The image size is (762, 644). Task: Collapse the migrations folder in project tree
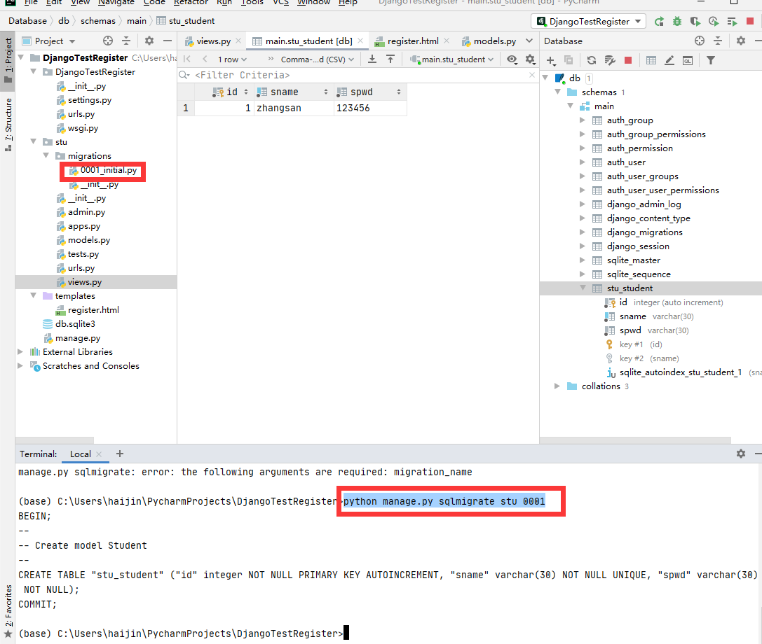[47, 156]
